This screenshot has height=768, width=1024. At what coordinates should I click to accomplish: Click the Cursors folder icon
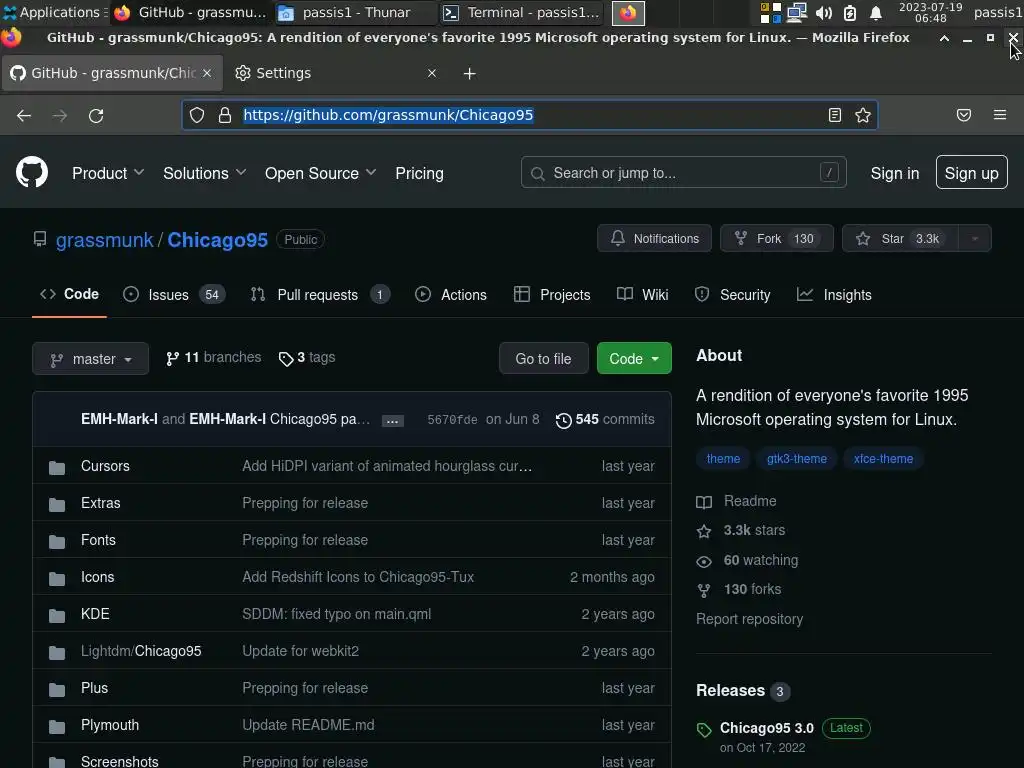tap(57, 468)
